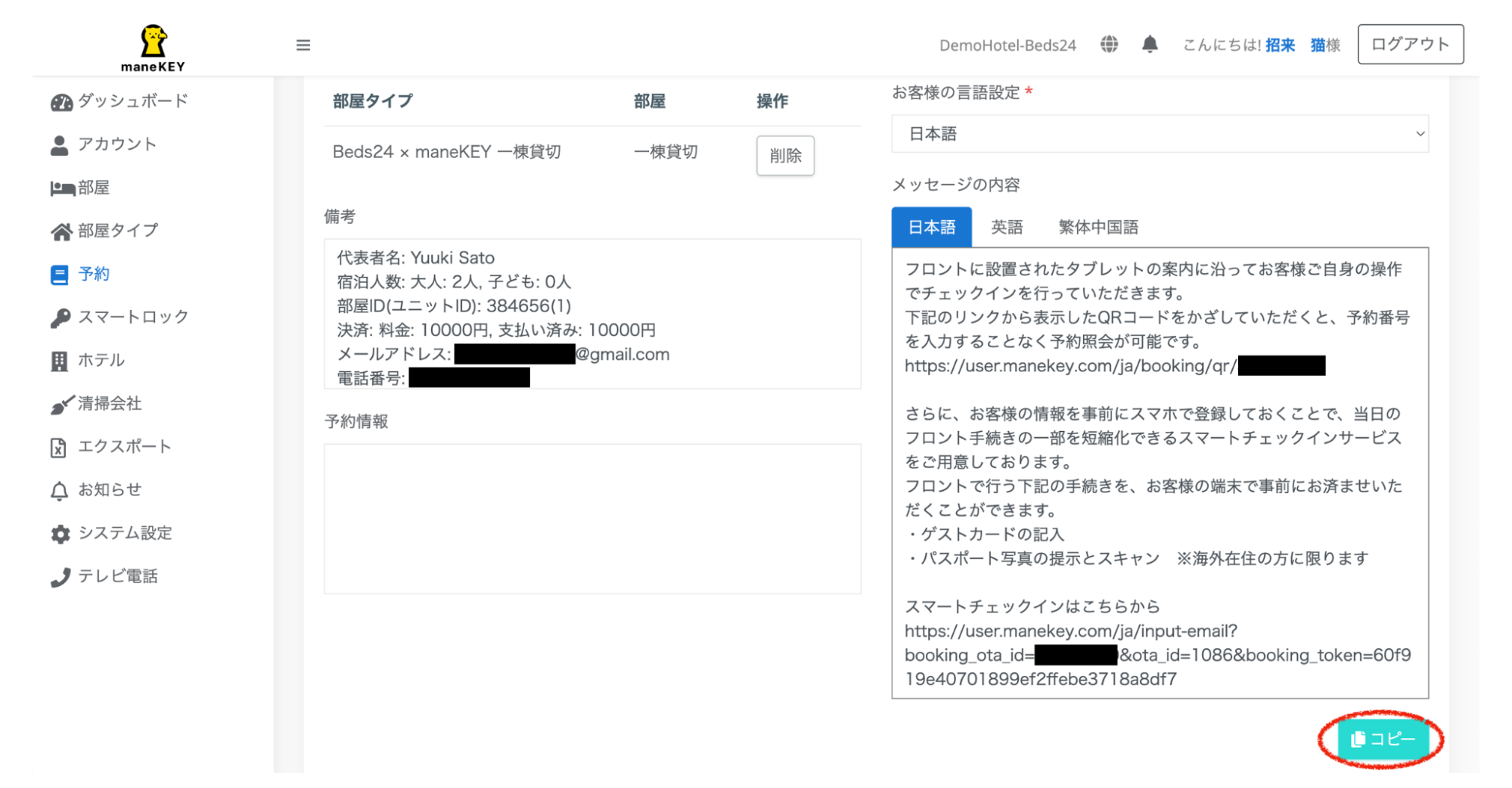Open notifications bell in header
Image resolution: width=1512 pixels, height=788 pixels.
click(x=1150, y=45)
